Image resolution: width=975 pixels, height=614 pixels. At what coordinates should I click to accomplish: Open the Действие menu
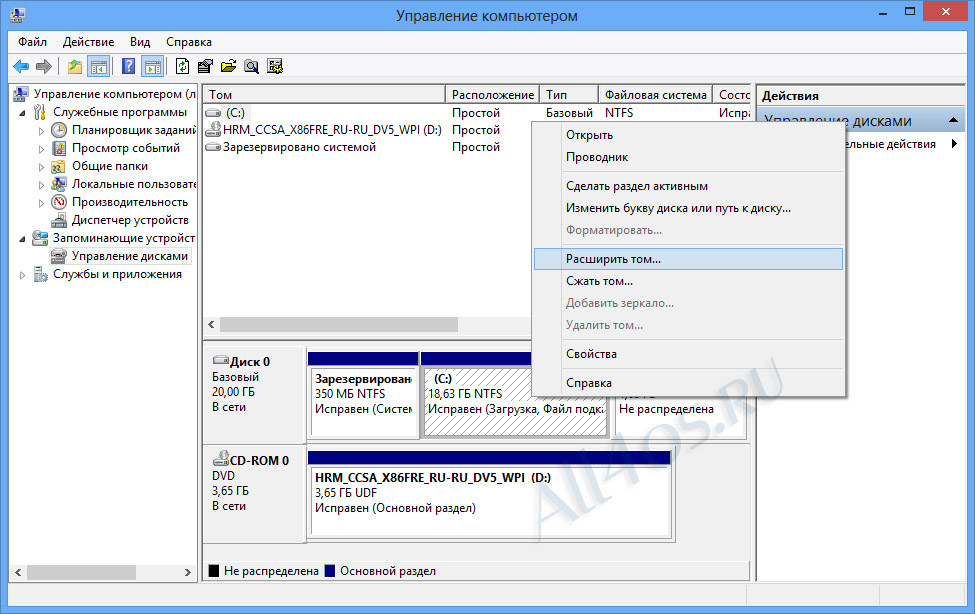[x=88, y=42]
